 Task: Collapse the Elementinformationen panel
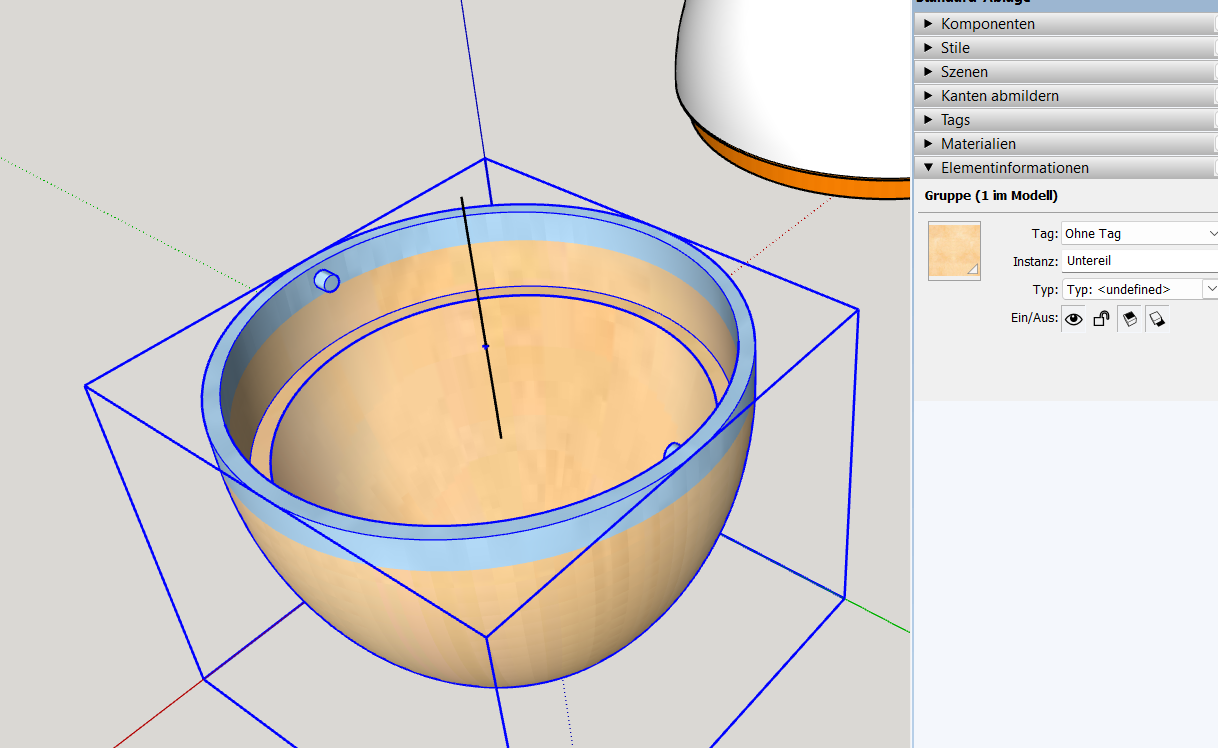[x=1014, y=168]
